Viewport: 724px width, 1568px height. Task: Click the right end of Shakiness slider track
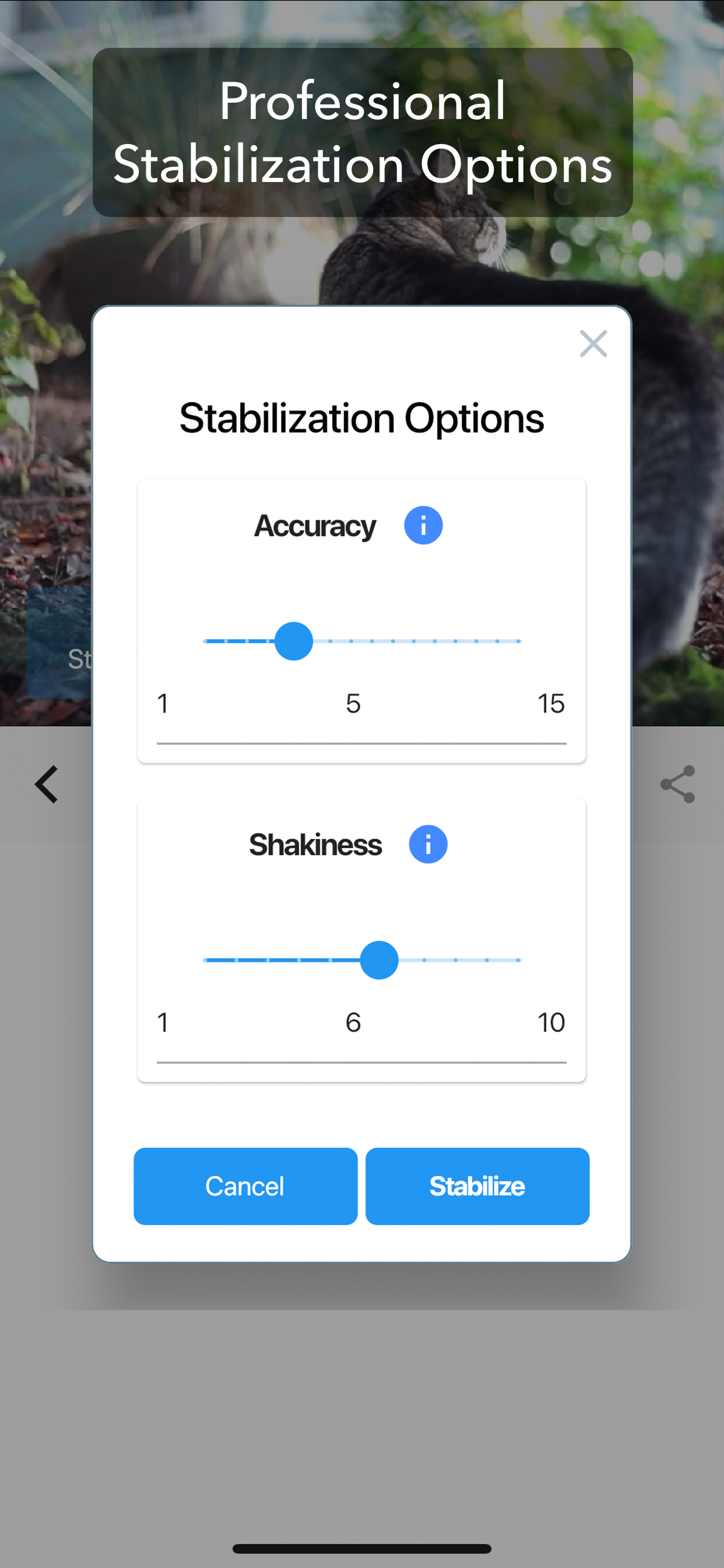click(x=518, y=960)
